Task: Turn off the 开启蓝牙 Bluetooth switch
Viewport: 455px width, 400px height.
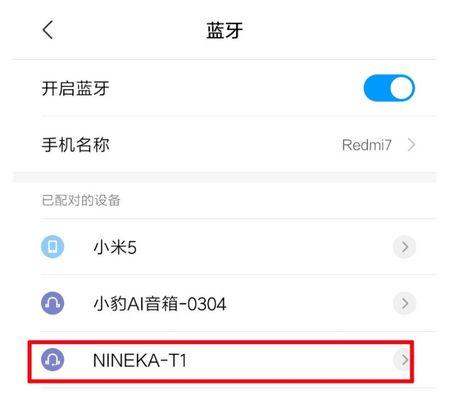Action: click(389, 88)
